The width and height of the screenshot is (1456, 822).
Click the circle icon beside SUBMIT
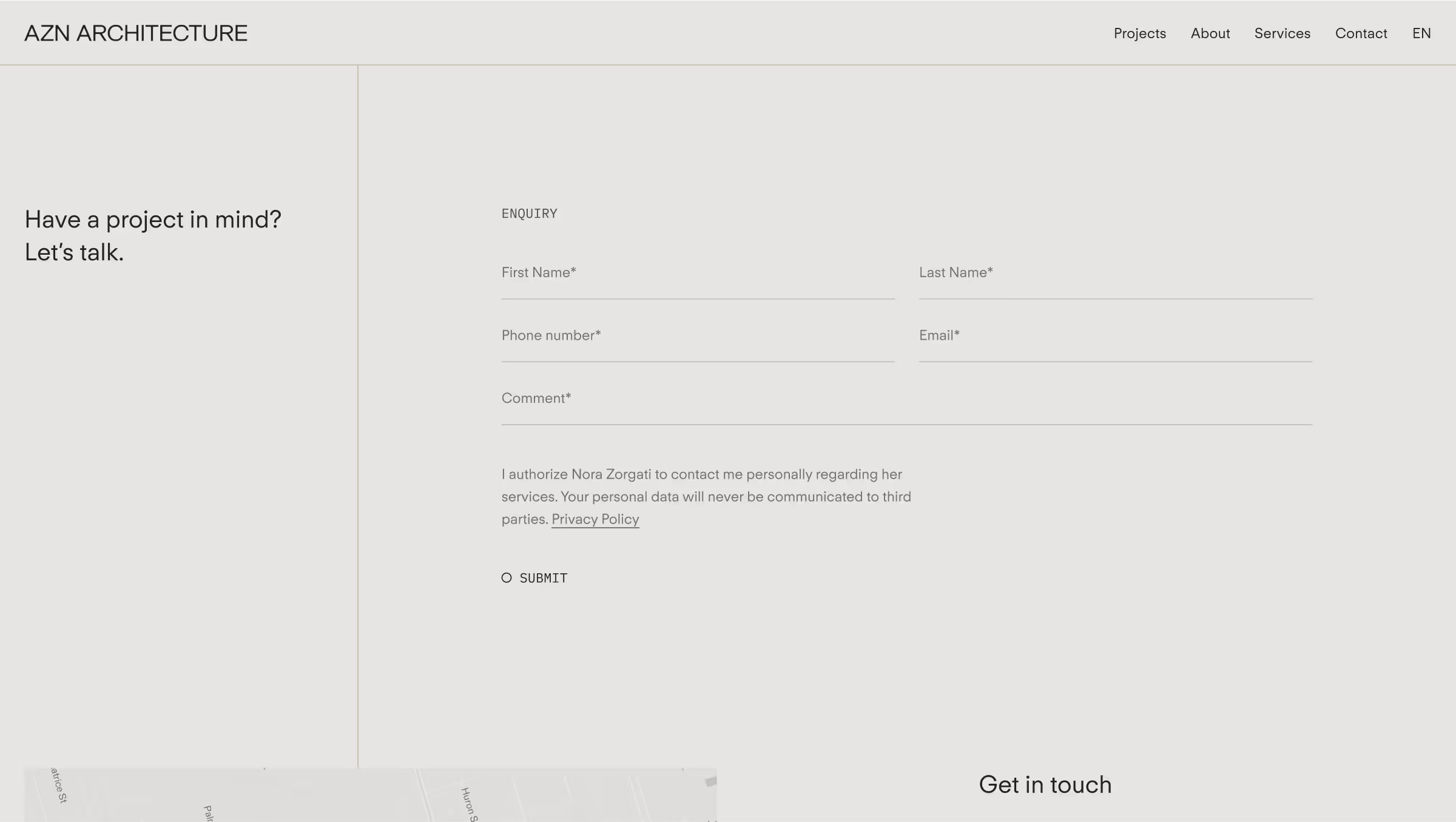pyautogui.click(x=507, y=578)
